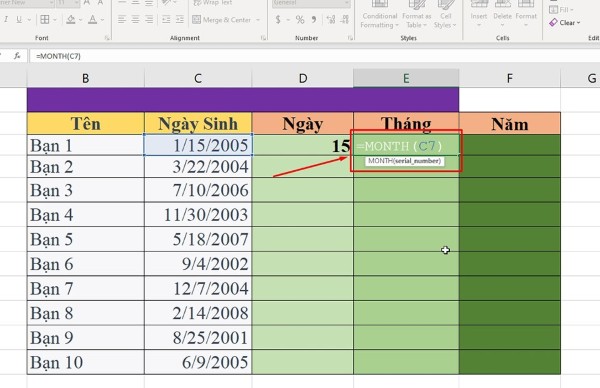The width and height of the screenshot is (600, 388).
Task: Select cell with date 3/22/2004
Action: click(198, 166)
